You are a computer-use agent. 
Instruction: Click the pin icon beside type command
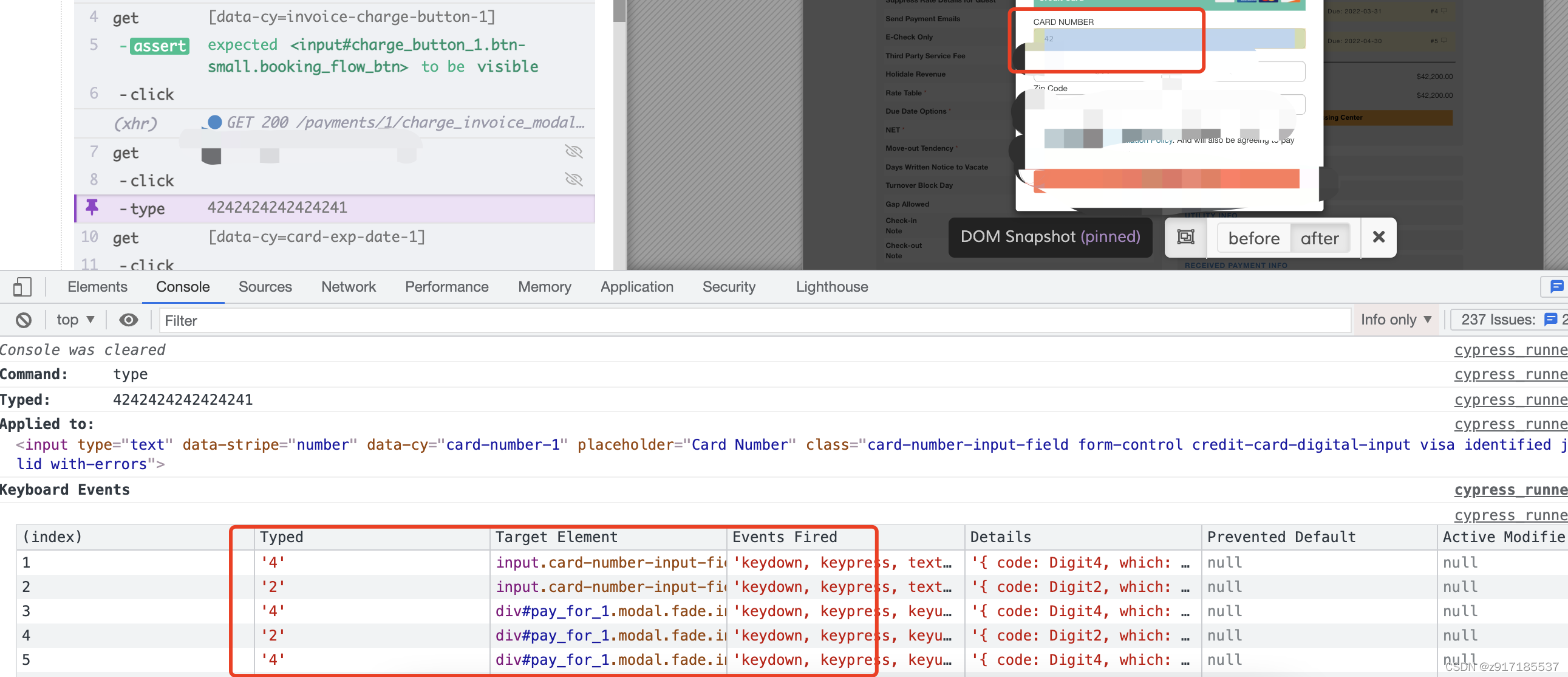click(92, 207)
